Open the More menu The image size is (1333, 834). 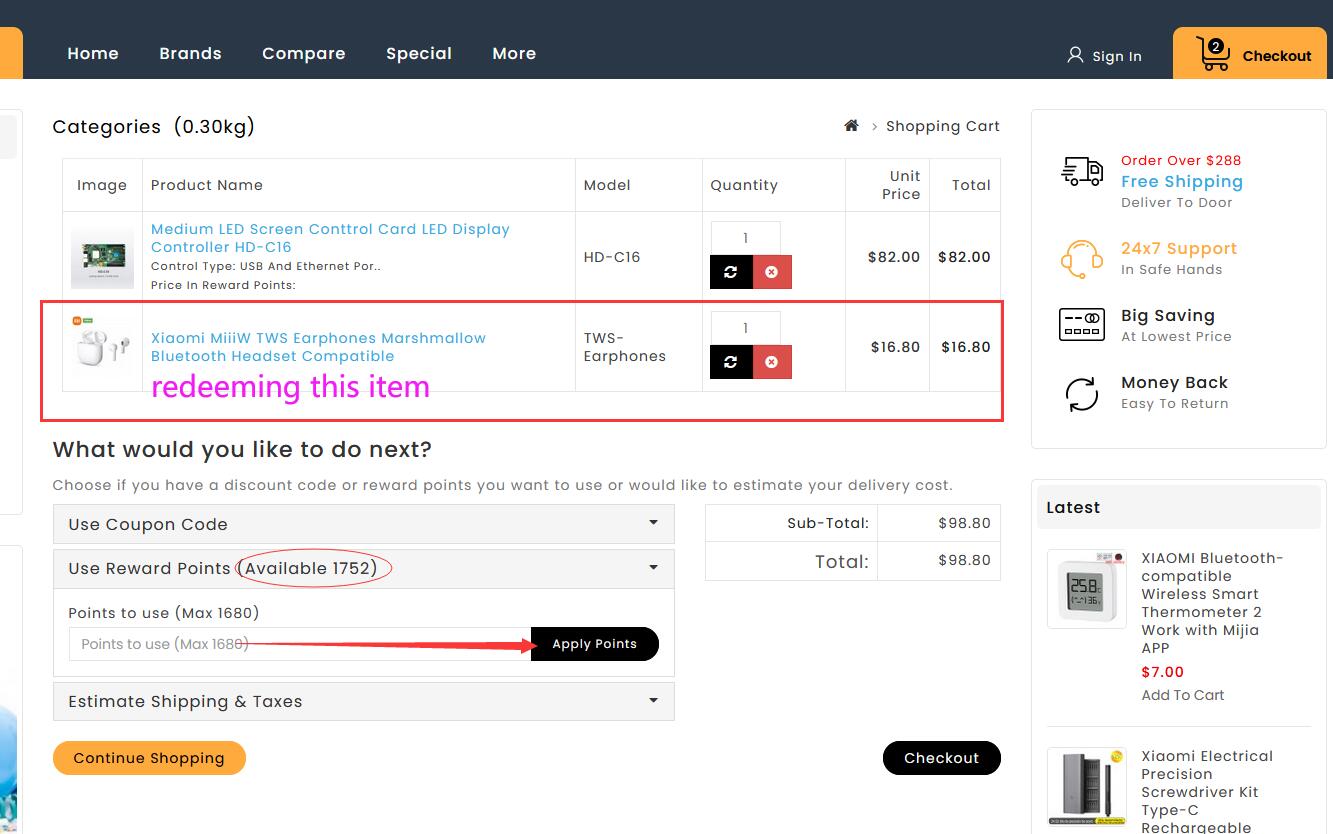coord(514,54)
